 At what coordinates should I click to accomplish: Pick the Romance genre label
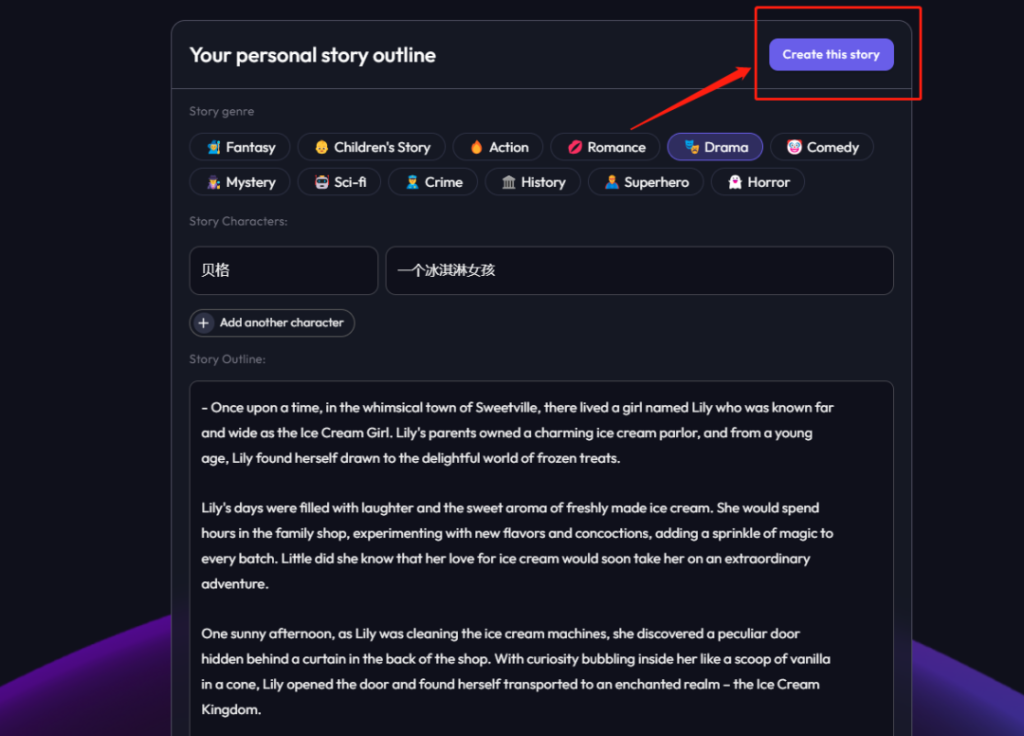[x=616, y=148]
